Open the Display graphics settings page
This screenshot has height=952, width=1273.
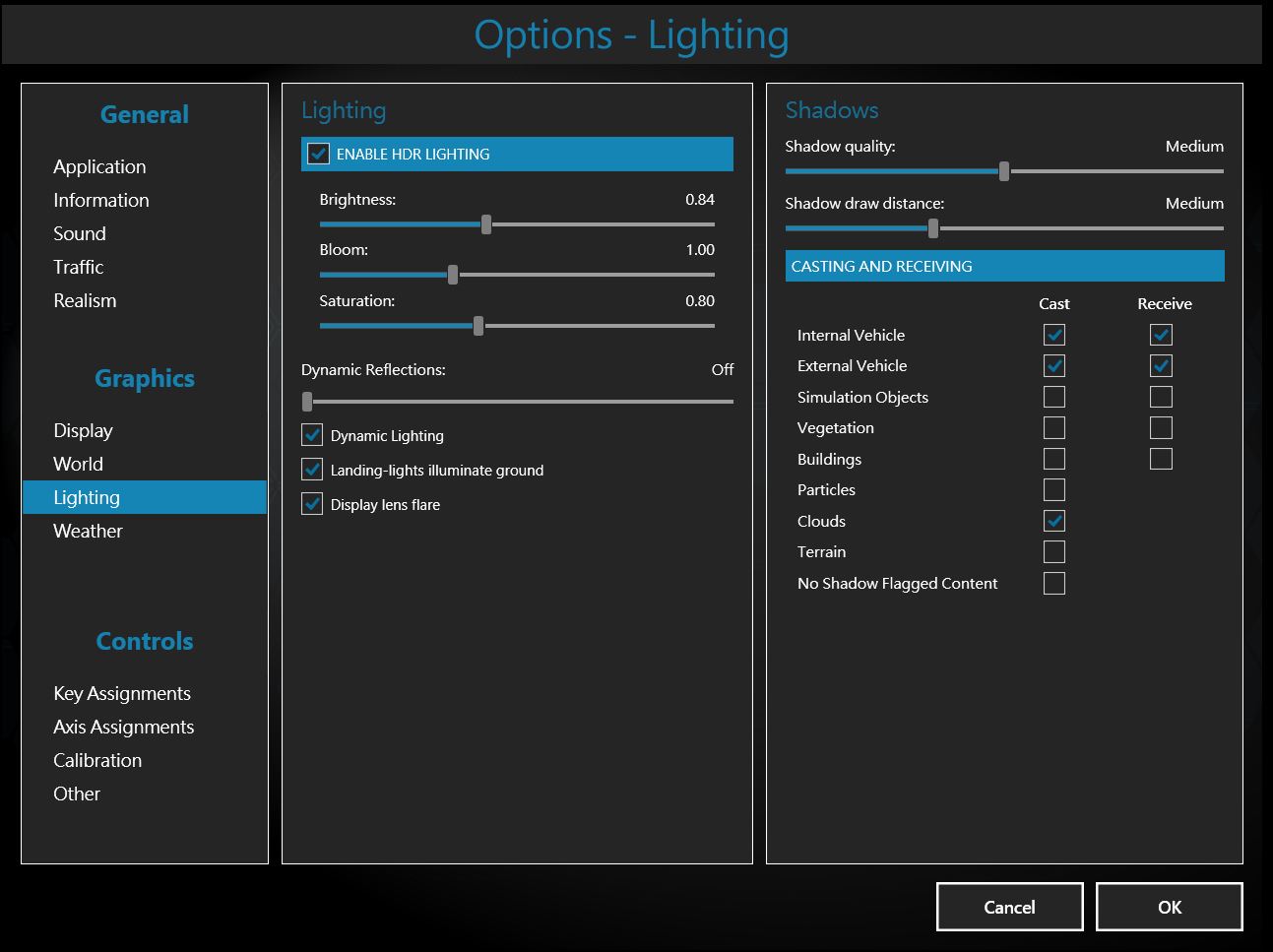(83, 430)
